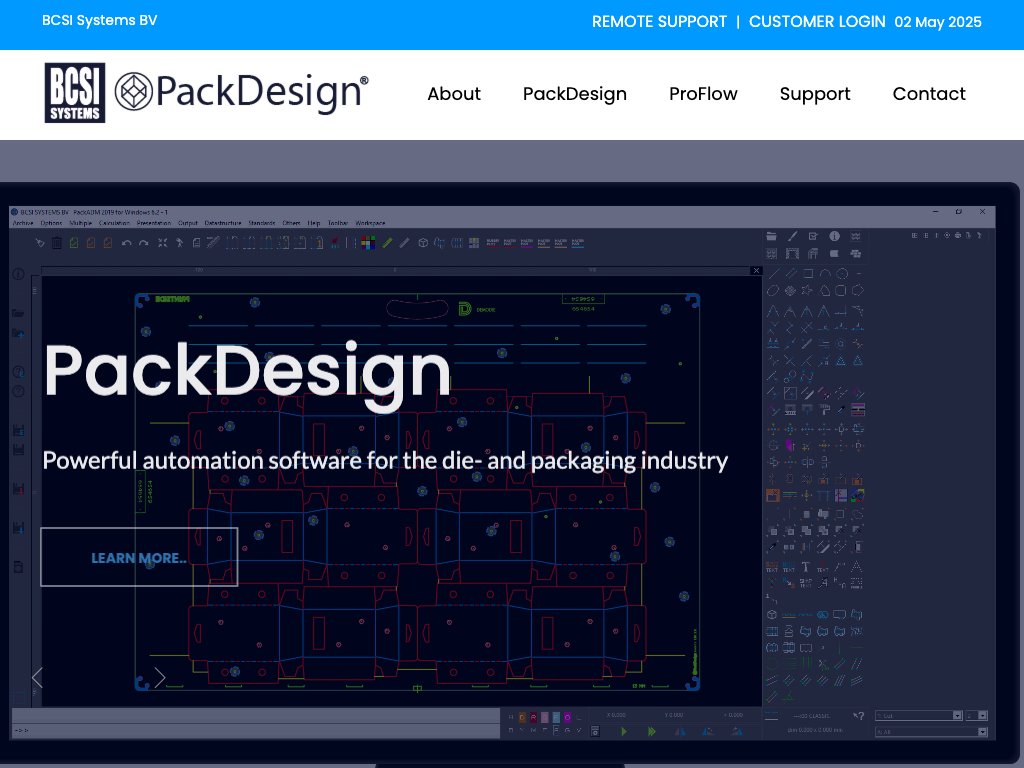
Task: Click the BCSI Systems logo
Action: pos(75,93)
